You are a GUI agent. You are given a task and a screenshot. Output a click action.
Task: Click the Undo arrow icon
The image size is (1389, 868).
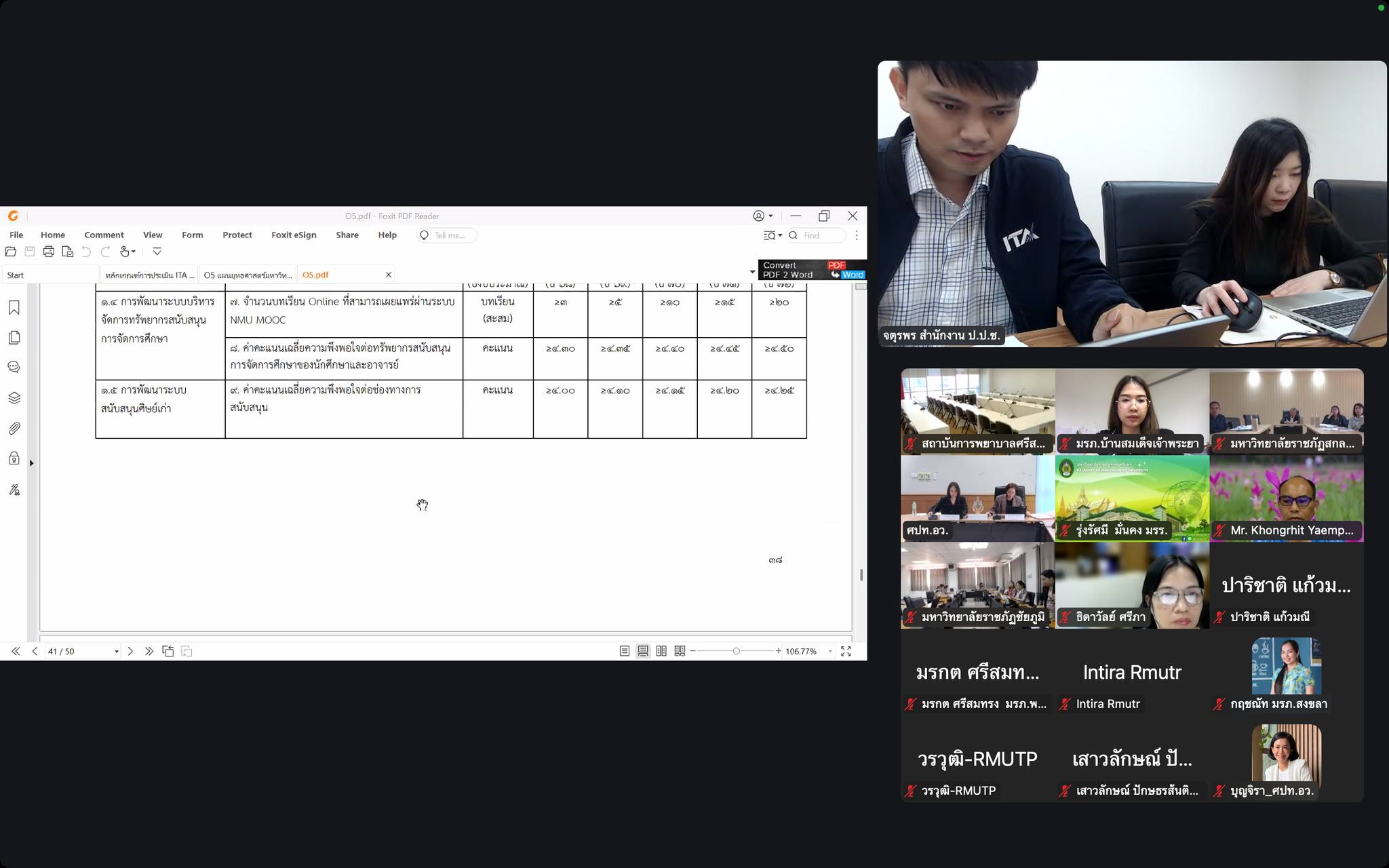pyautogui.click(x=86, y=252)
